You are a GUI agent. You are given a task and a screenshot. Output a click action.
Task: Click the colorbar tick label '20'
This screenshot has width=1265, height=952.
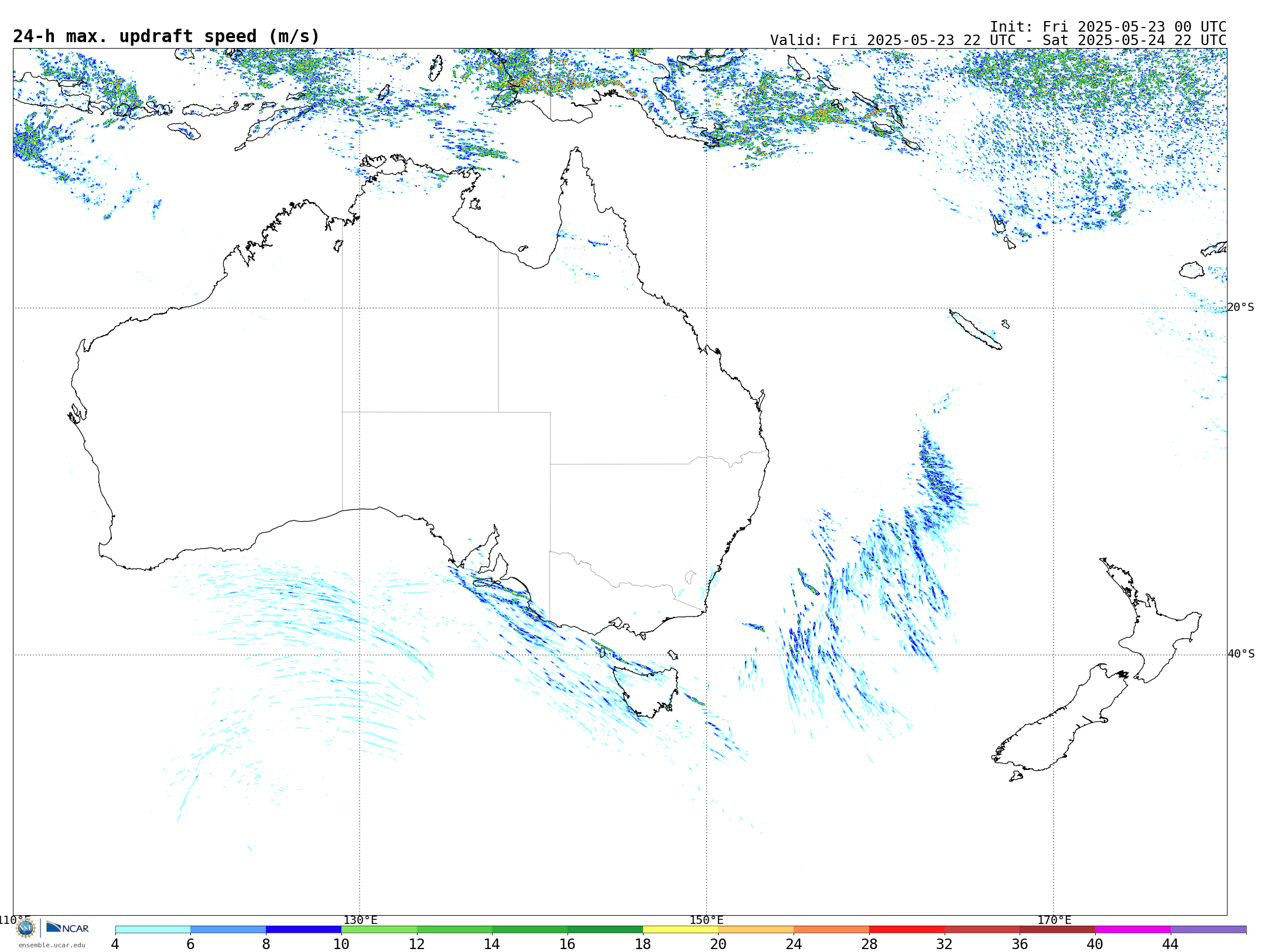point(719,944)
